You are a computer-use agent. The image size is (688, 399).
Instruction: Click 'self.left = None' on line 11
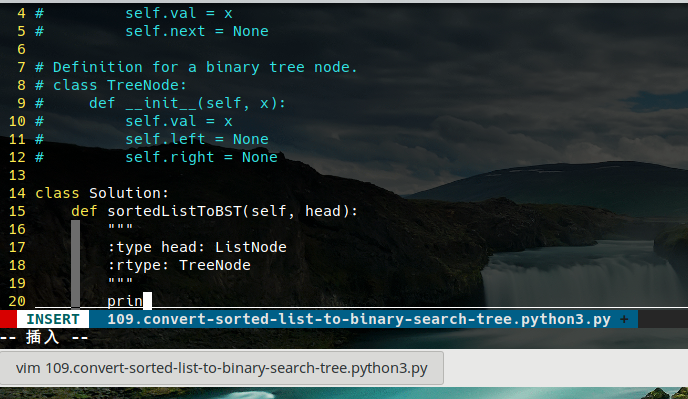click(197, 139)
